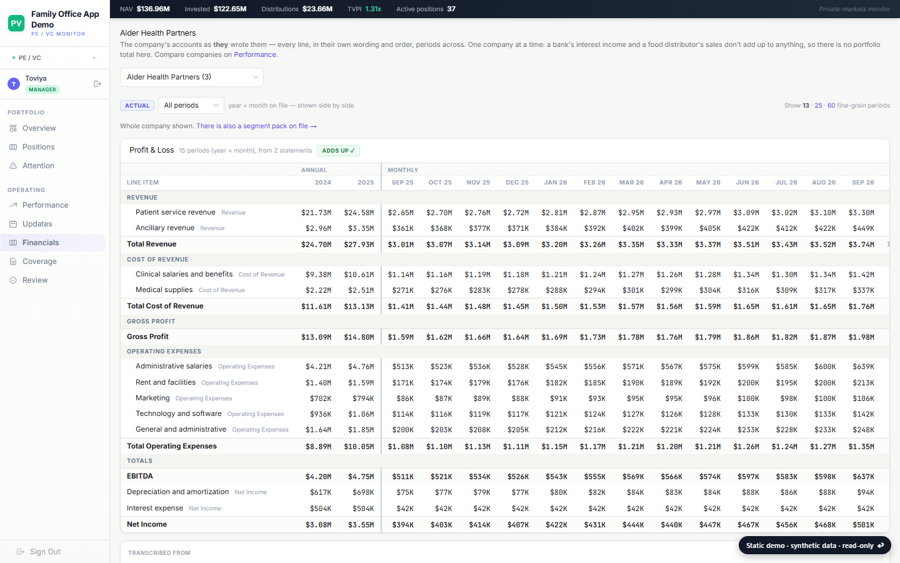Select Clinical salaries and benefits row label
900x563 pixels.
(x=184, y=274)
